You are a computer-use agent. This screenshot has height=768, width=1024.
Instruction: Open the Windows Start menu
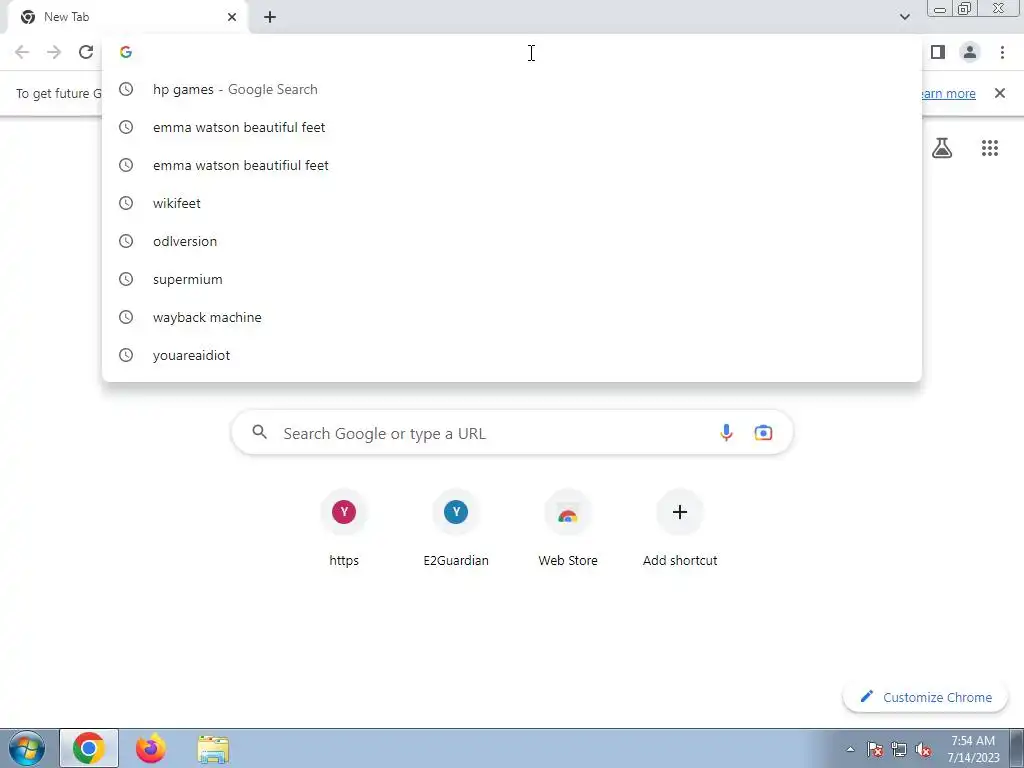coord(27,748)
